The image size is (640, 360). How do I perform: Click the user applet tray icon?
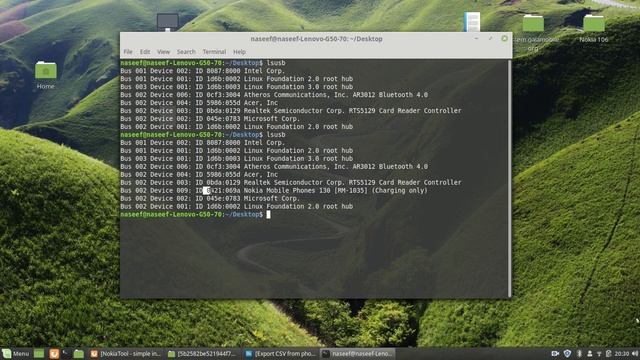click(x=589, y=353)
